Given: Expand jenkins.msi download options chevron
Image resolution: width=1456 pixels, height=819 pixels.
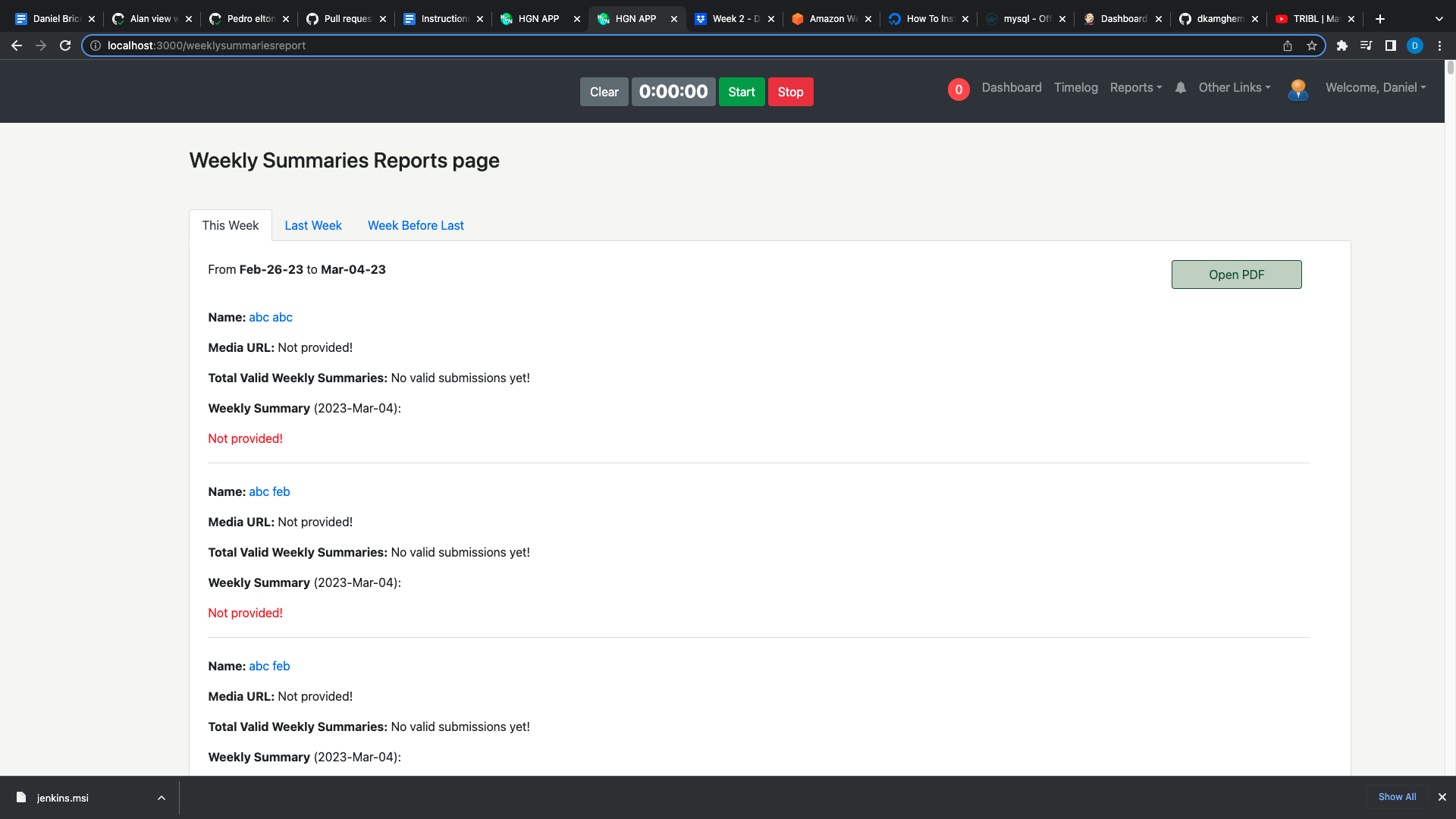Looking at the screenshot, I should coord(162,798).
